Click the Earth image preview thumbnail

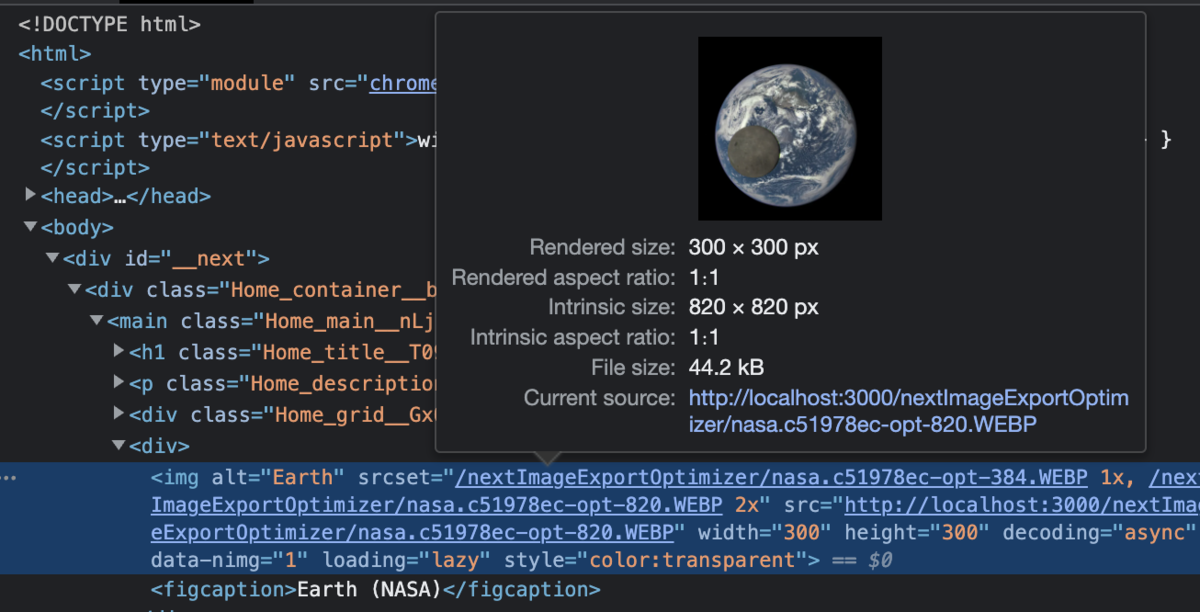789,128
